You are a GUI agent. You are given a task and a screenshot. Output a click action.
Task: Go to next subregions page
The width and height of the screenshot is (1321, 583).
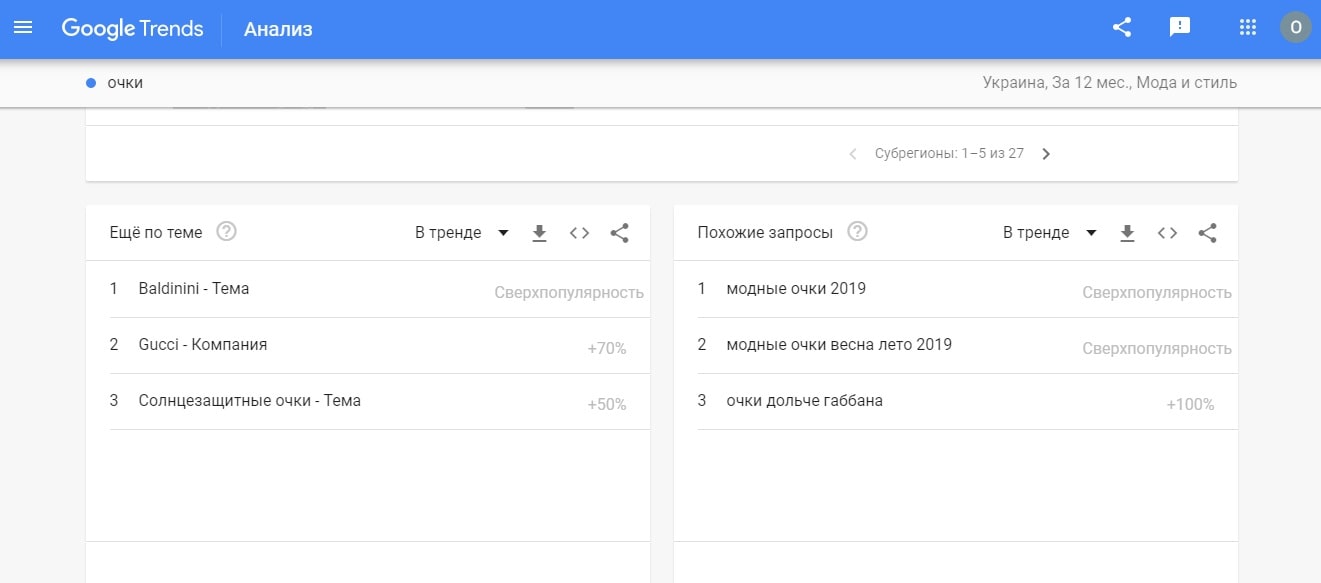pos(1046,154)
